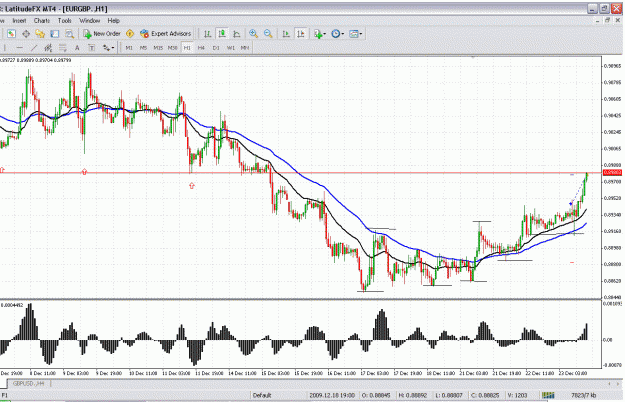Screen dimensions: 625x402
Task: Open the Strategy Tester icon
Action: (x=69, y=34)
